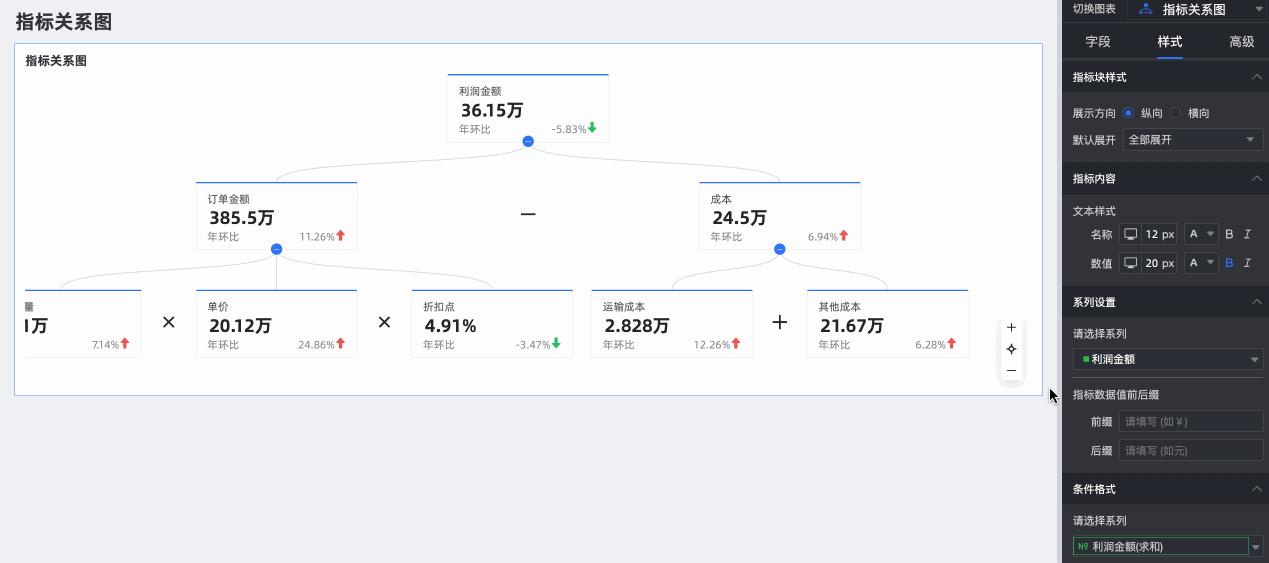Click the 前缀 prefix input field
1269x563 pixels.
pos(1191,422)
